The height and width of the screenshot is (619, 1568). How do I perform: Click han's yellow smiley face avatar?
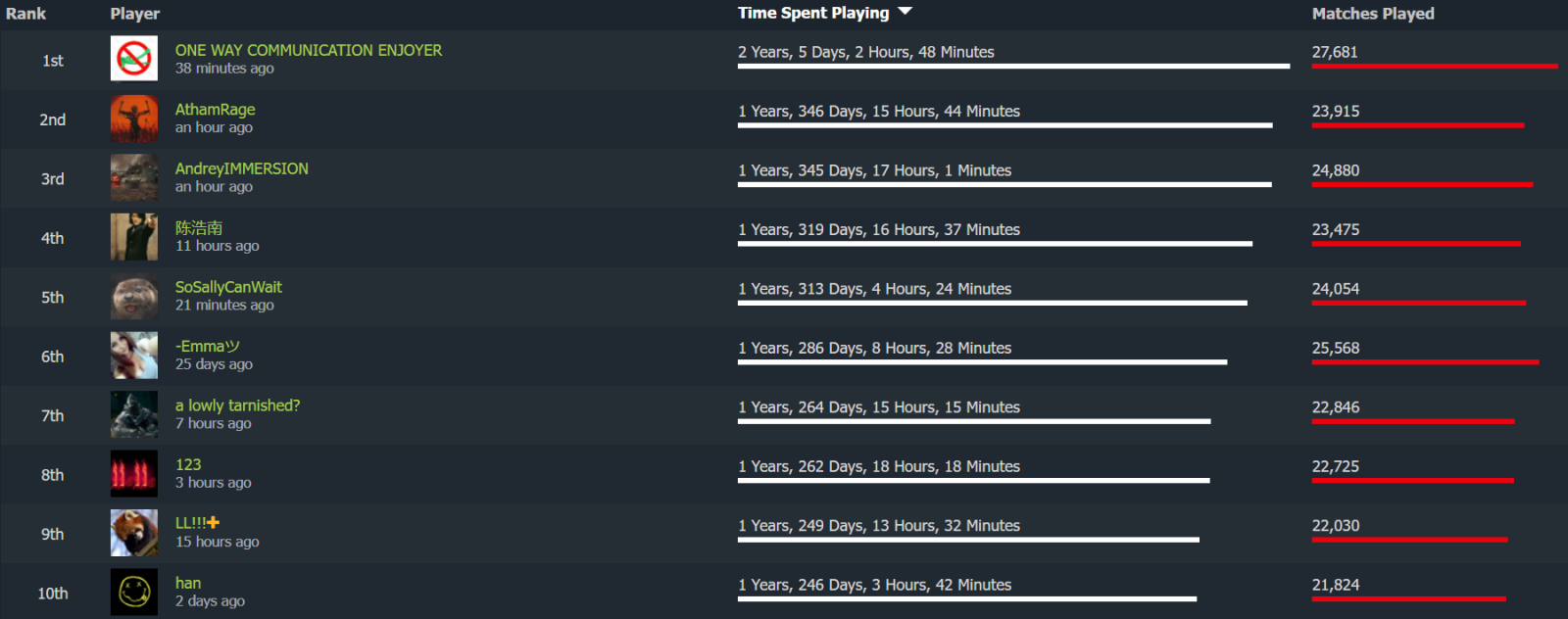tap(133, 592)
